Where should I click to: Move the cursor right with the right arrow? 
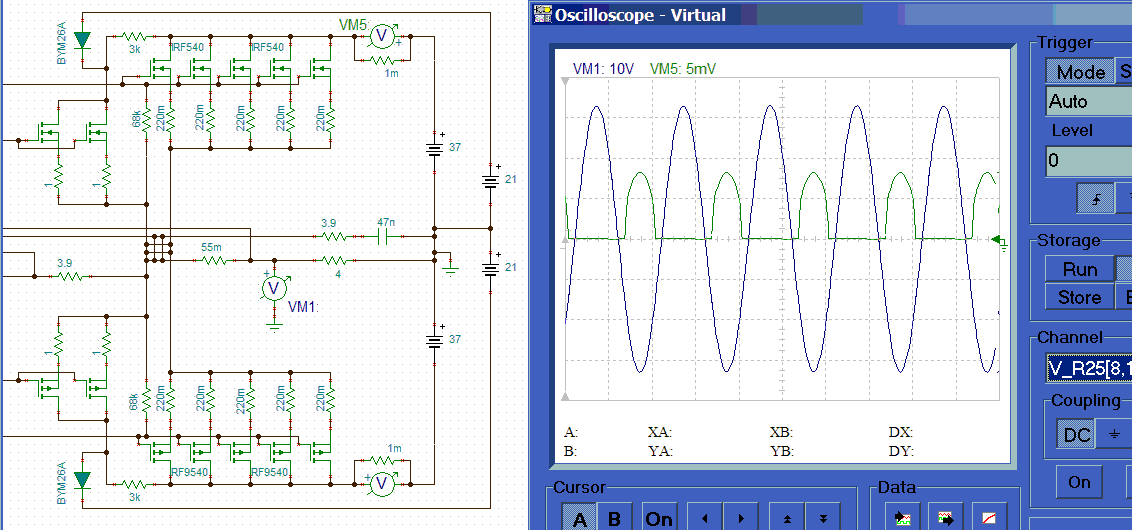(x=741, y=518)
